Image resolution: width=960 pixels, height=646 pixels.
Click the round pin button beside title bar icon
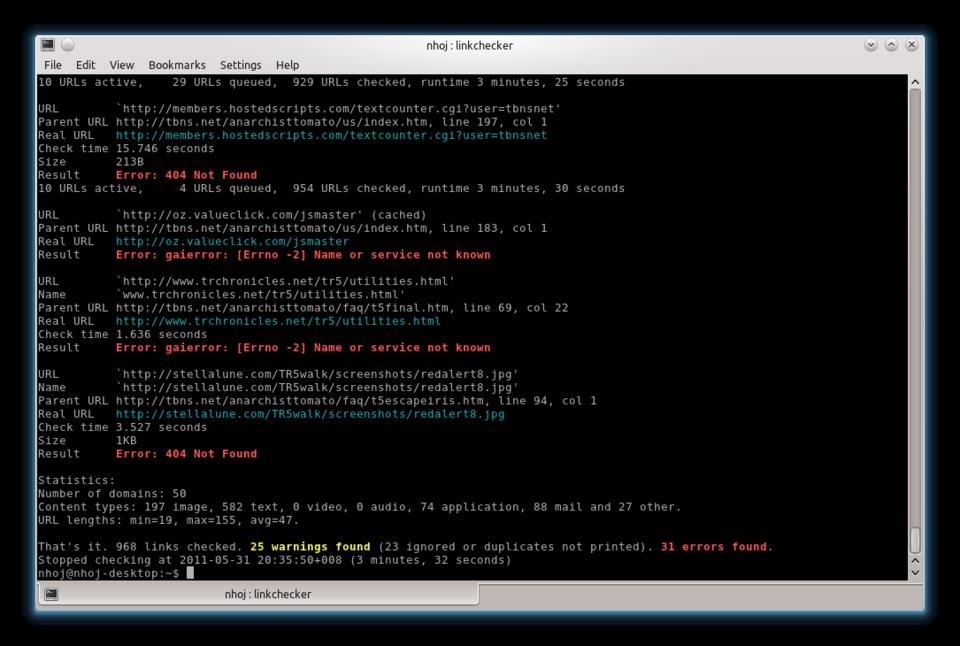68,45
